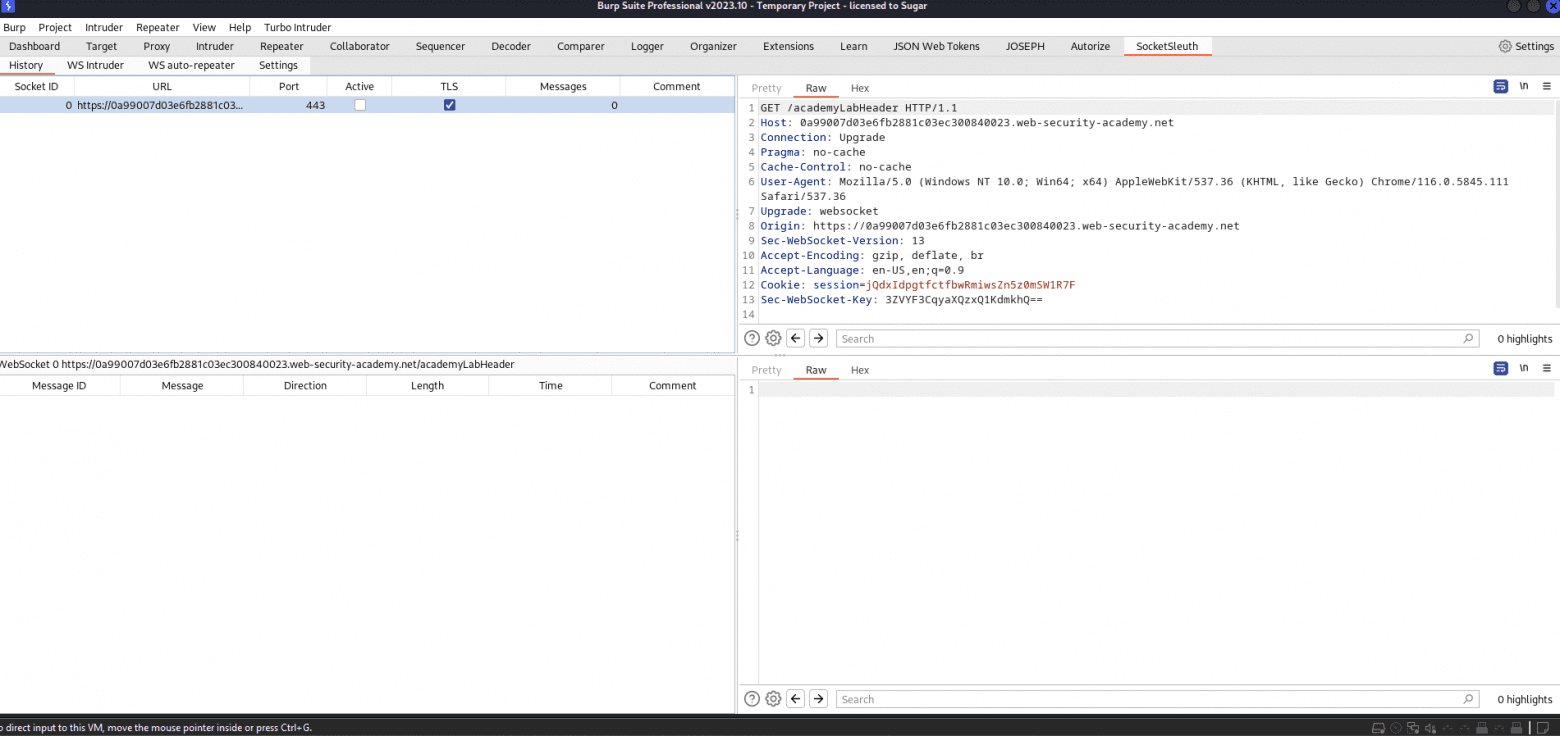Open search settings gear in lower message viewer
Viewport: 1560px width, 736px height.
773,699
